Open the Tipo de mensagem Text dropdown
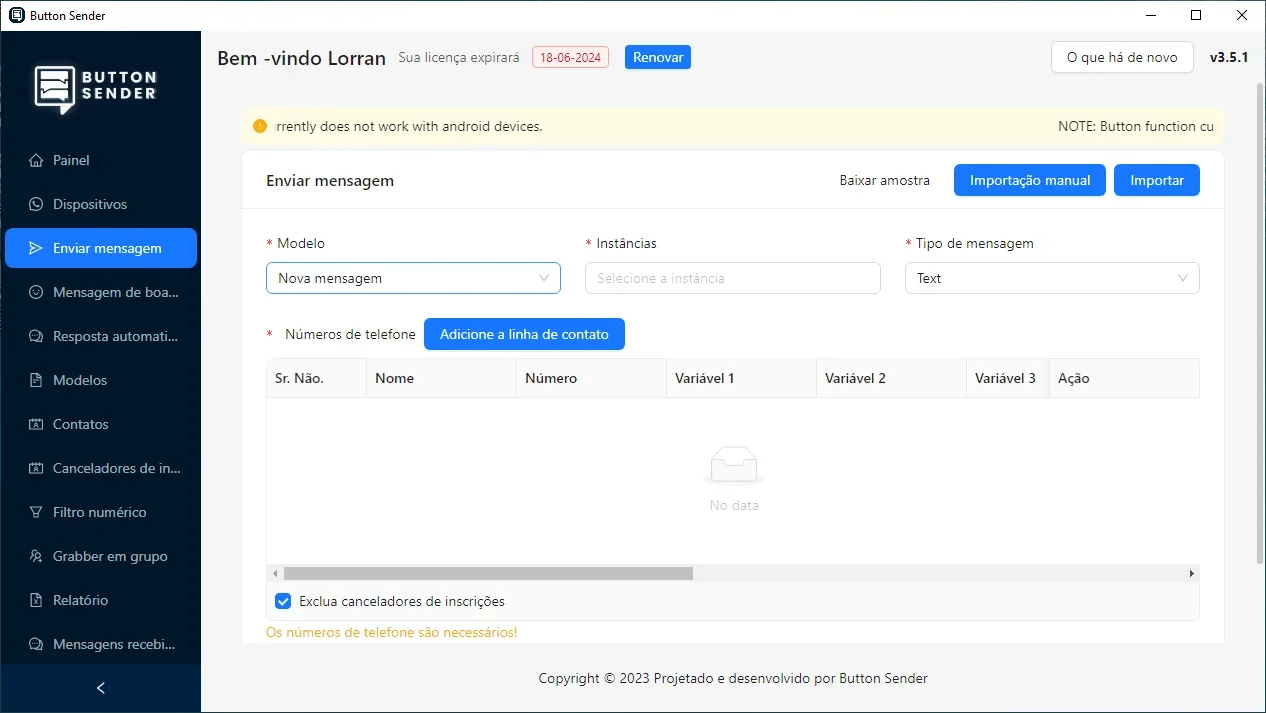This screenshot has height=713, width=1266. [x=1052, y=278]
